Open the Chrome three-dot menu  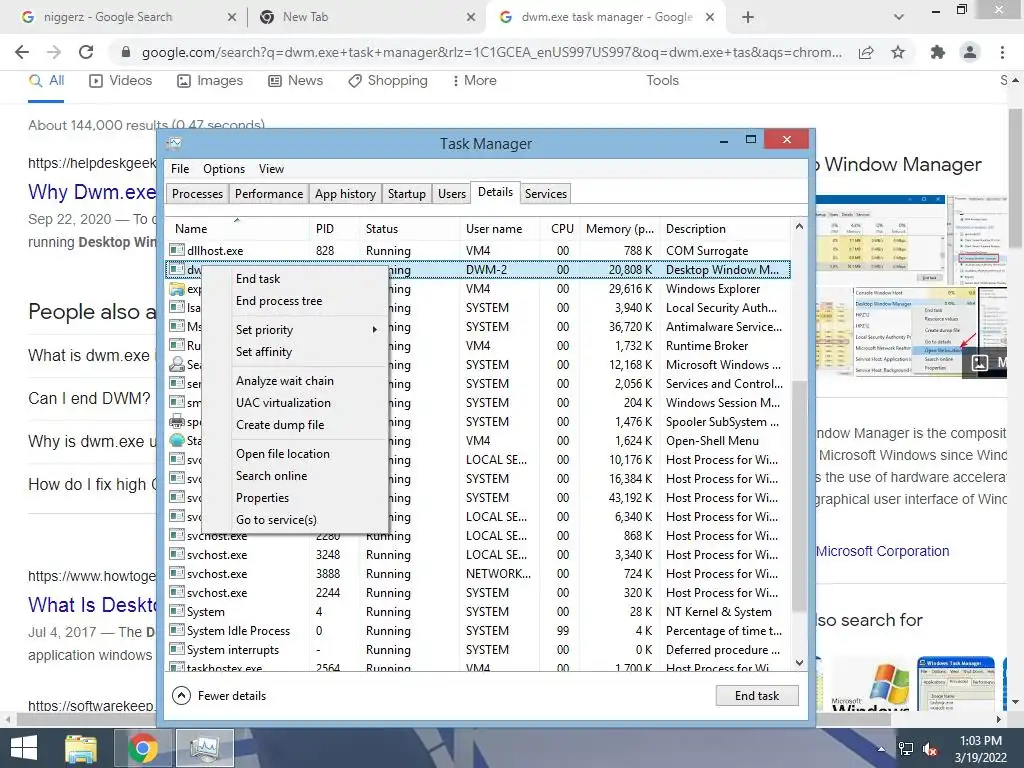point(1002,52)
